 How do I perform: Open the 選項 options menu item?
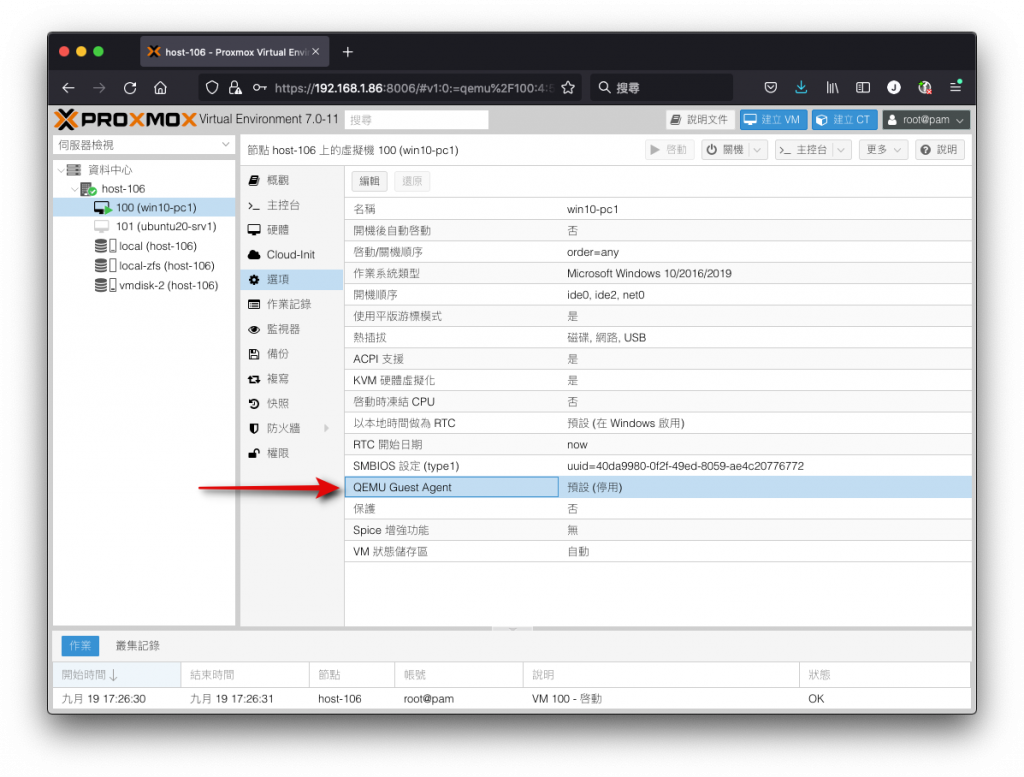(292, 279)
